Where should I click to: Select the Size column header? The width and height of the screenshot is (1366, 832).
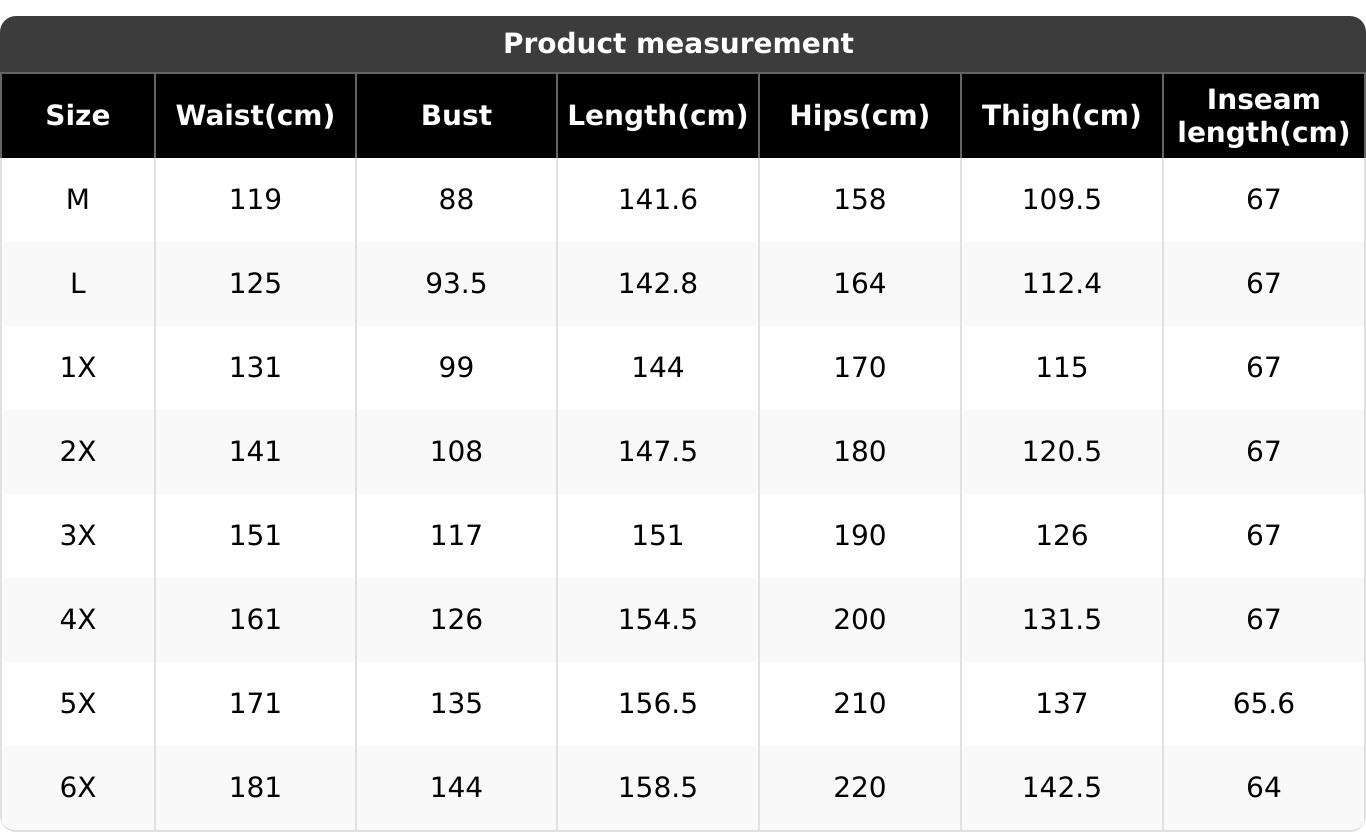[78, 116]
